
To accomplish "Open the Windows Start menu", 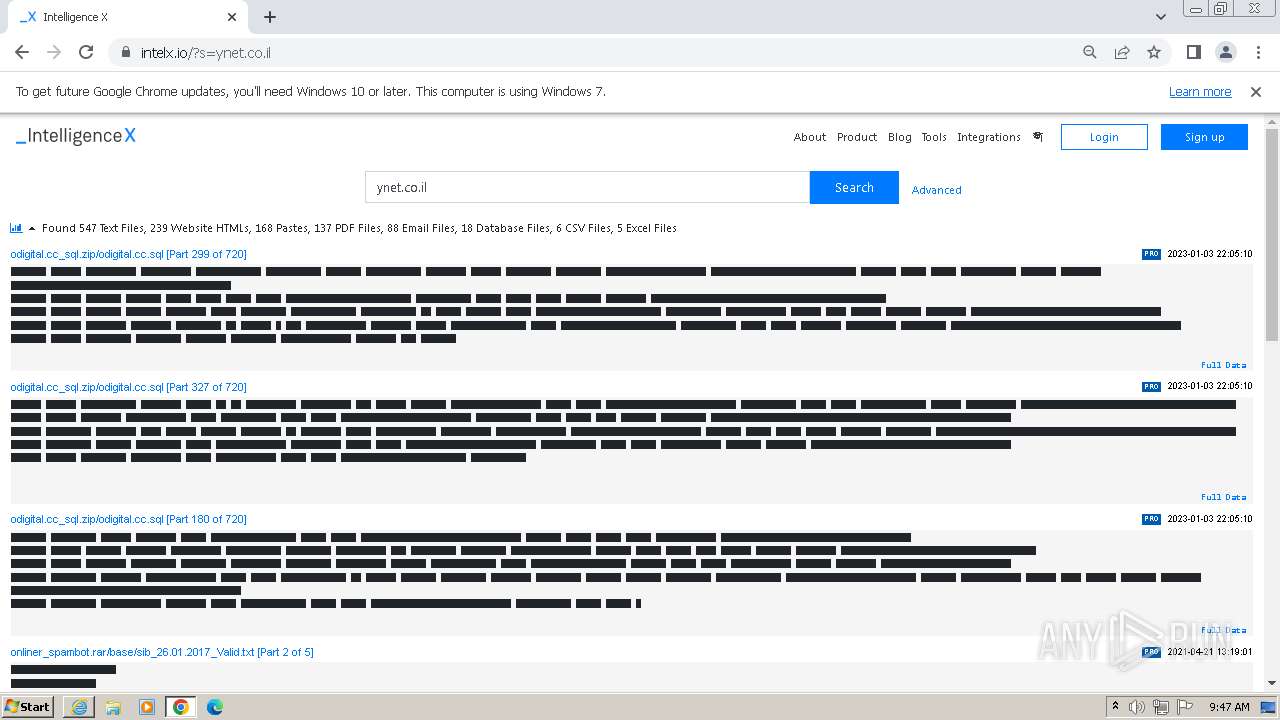I will pyautogui.click(x=28, y=706).
